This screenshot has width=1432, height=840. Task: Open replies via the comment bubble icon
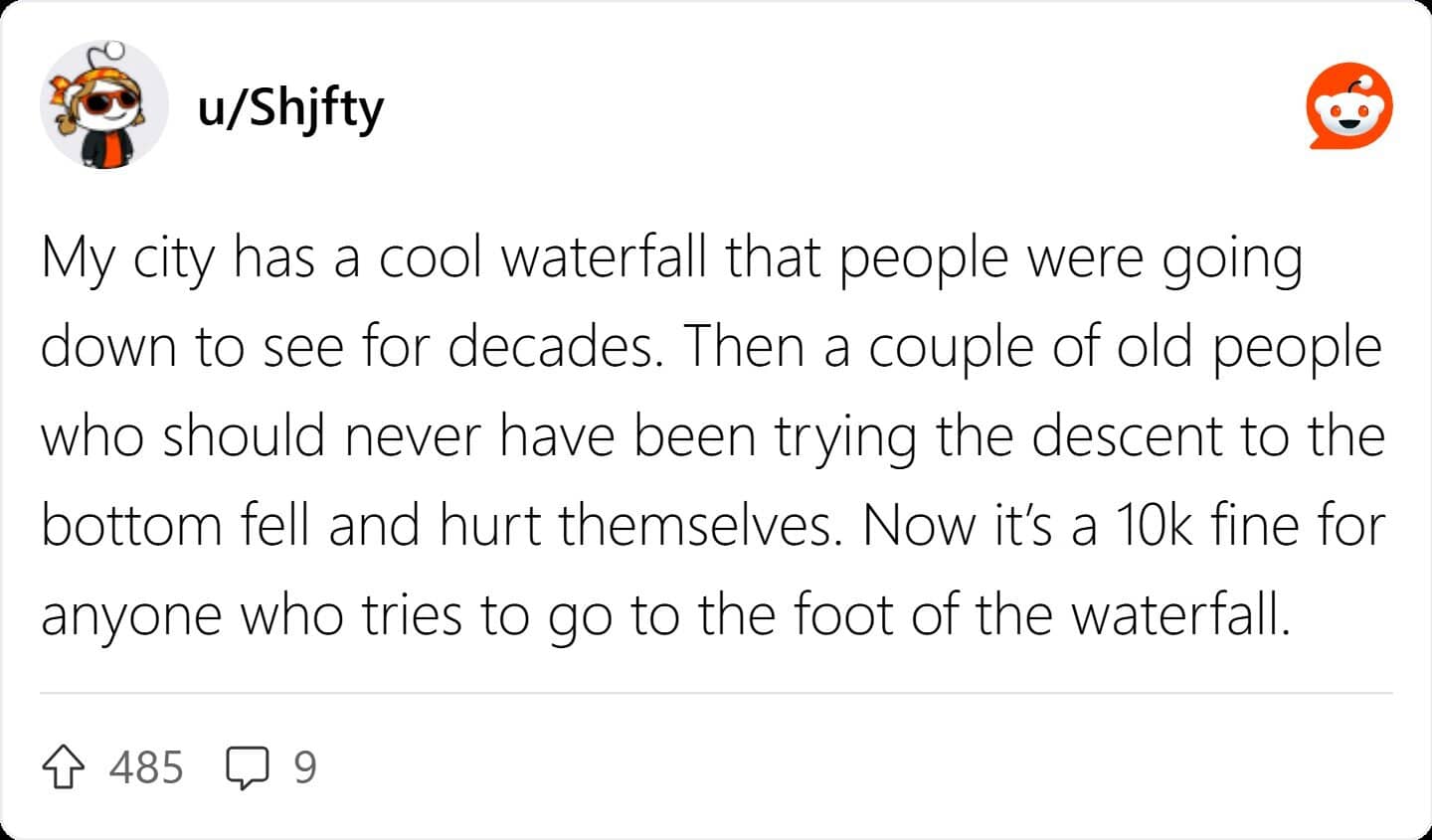(247, 768)
